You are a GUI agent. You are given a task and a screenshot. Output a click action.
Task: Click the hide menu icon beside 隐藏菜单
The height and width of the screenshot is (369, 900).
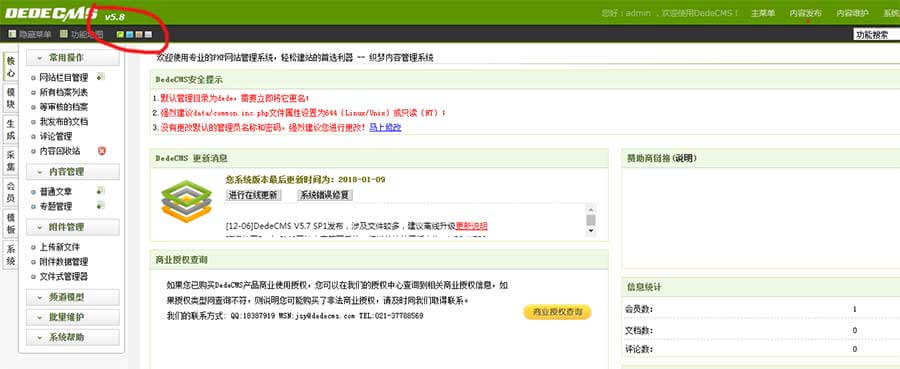tap(11, 34)
